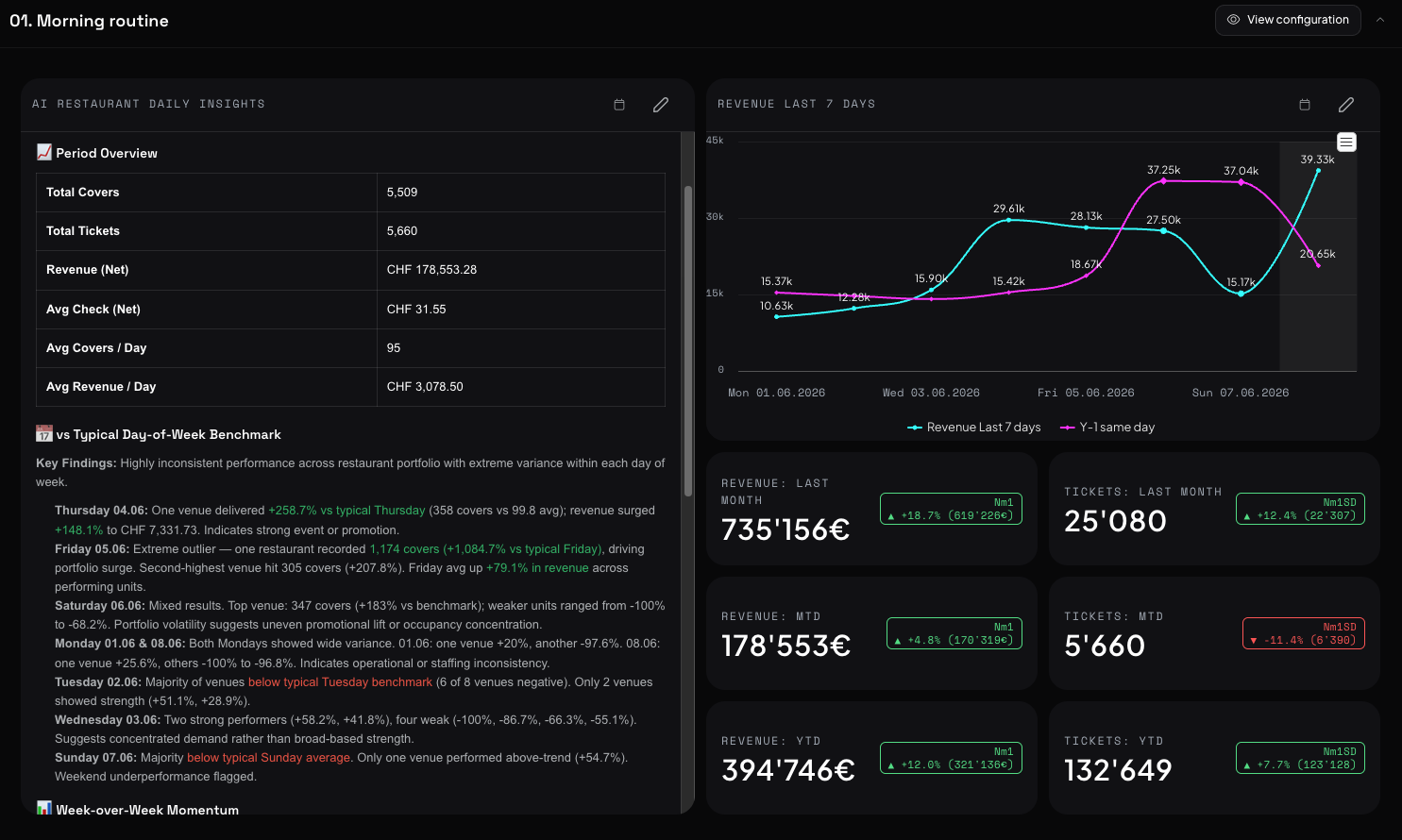Click Revenue YTD +12.0% comparison badge
The image size is (1402, 840).
tap(951, 758)
